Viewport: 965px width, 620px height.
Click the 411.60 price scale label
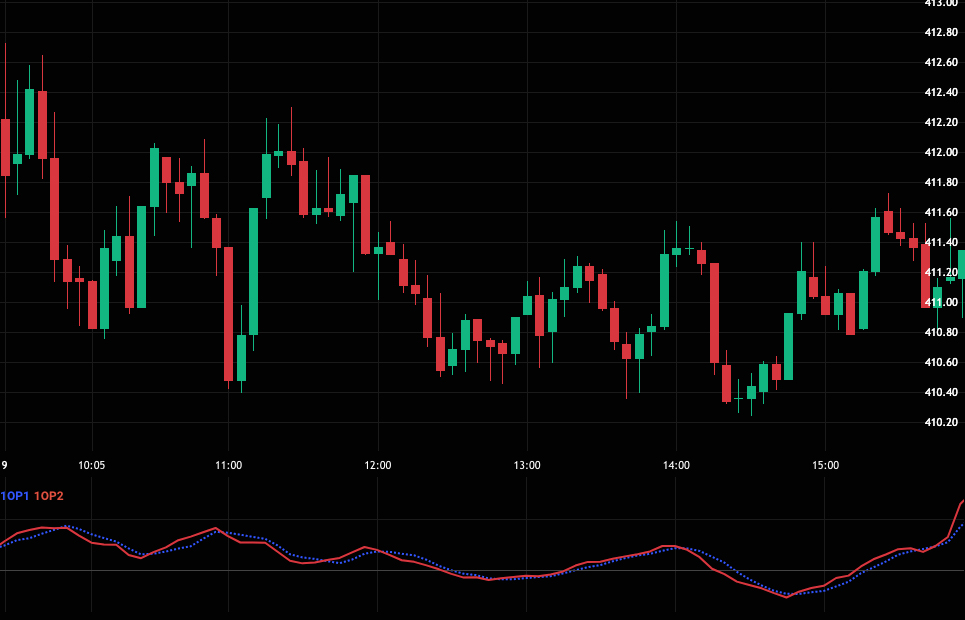(941, 212)
